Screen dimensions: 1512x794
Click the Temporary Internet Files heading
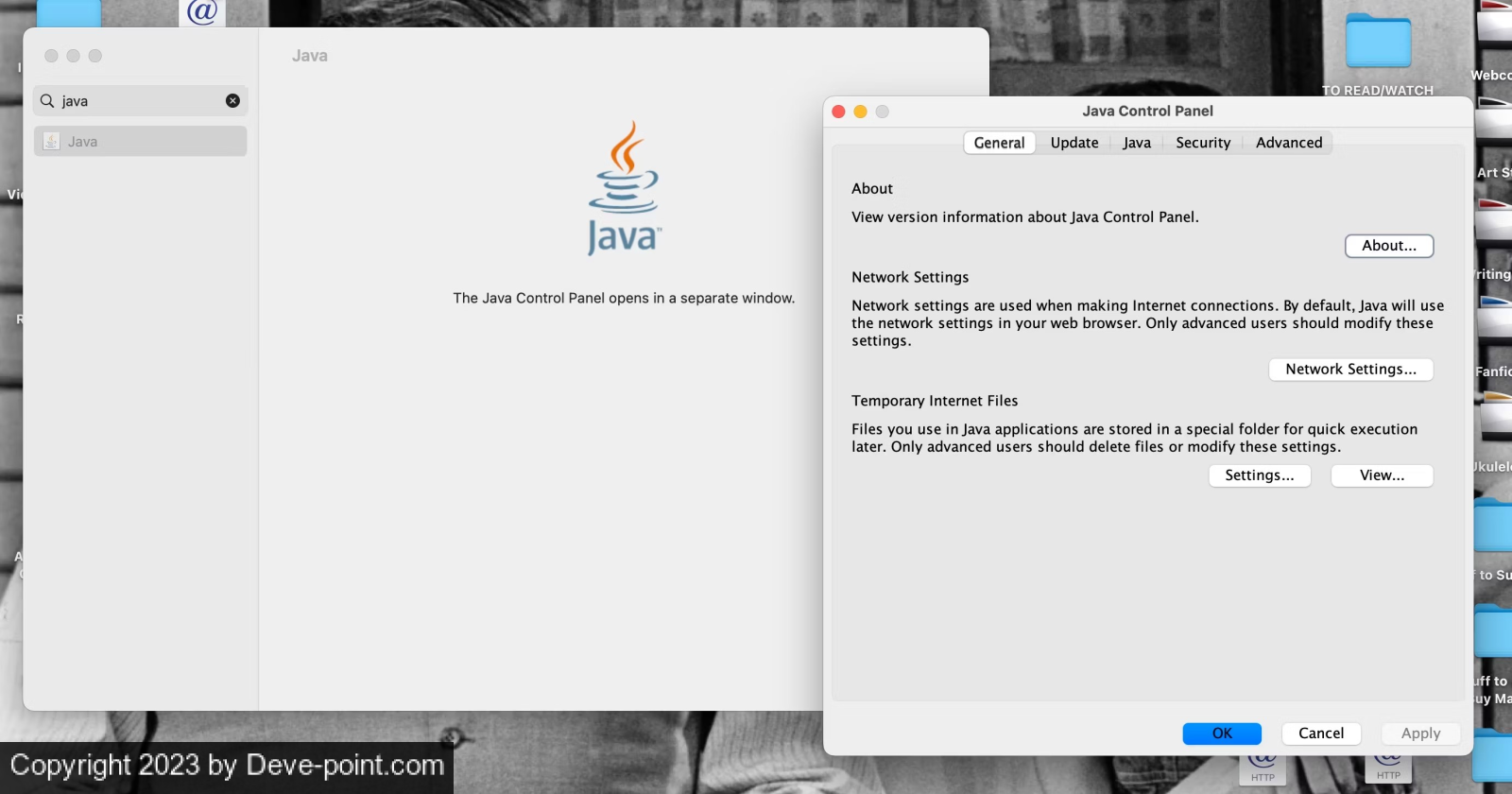tap(935, 401)
